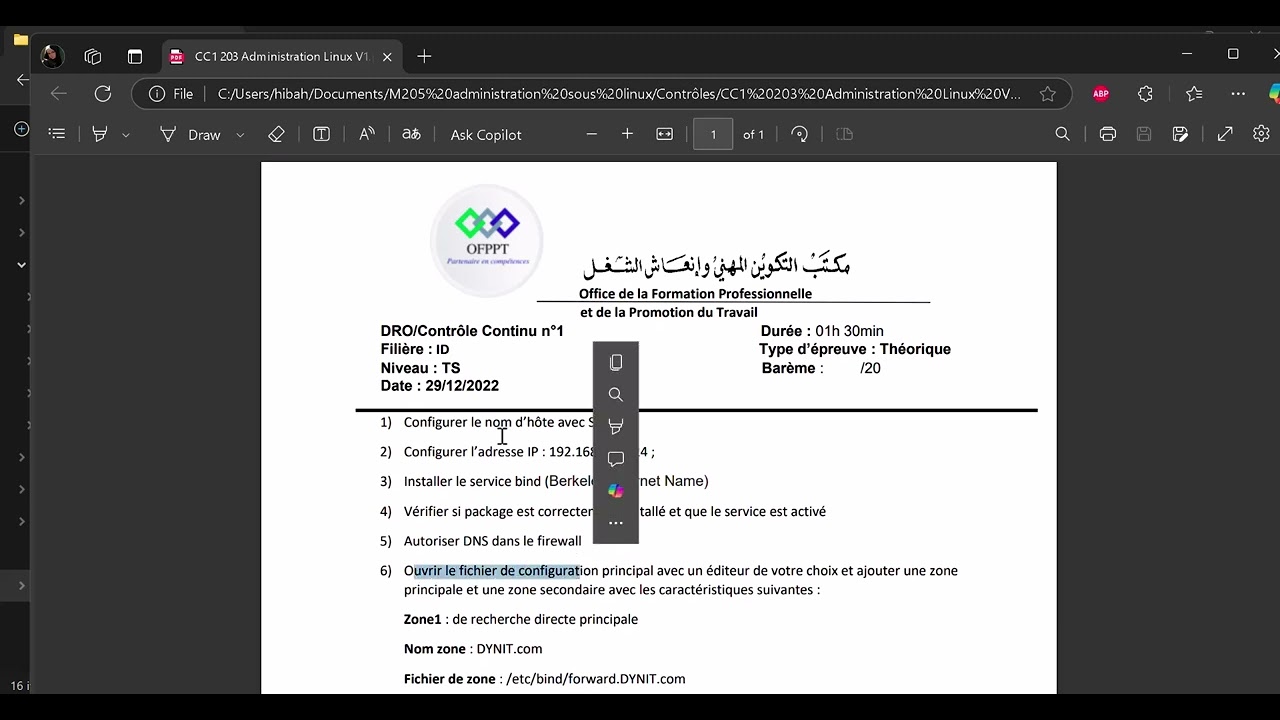Click the line 'Installer le service bind'
Image resolution: width=1280 pixels, height=720 pixels.
556,481
